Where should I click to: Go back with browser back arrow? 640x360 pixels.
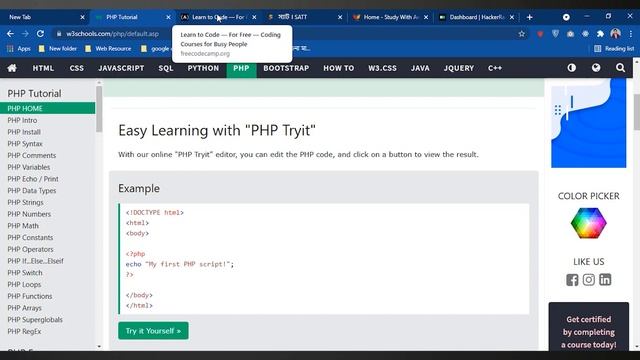(10, 34)
